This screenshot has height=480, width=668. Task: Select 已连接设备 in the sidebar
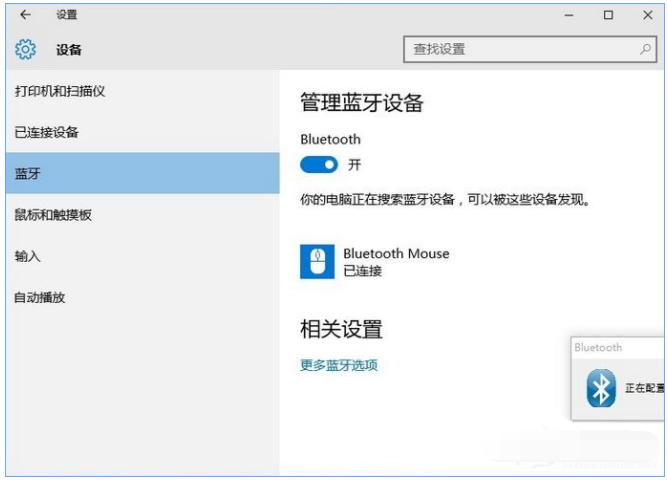(46, 132)
